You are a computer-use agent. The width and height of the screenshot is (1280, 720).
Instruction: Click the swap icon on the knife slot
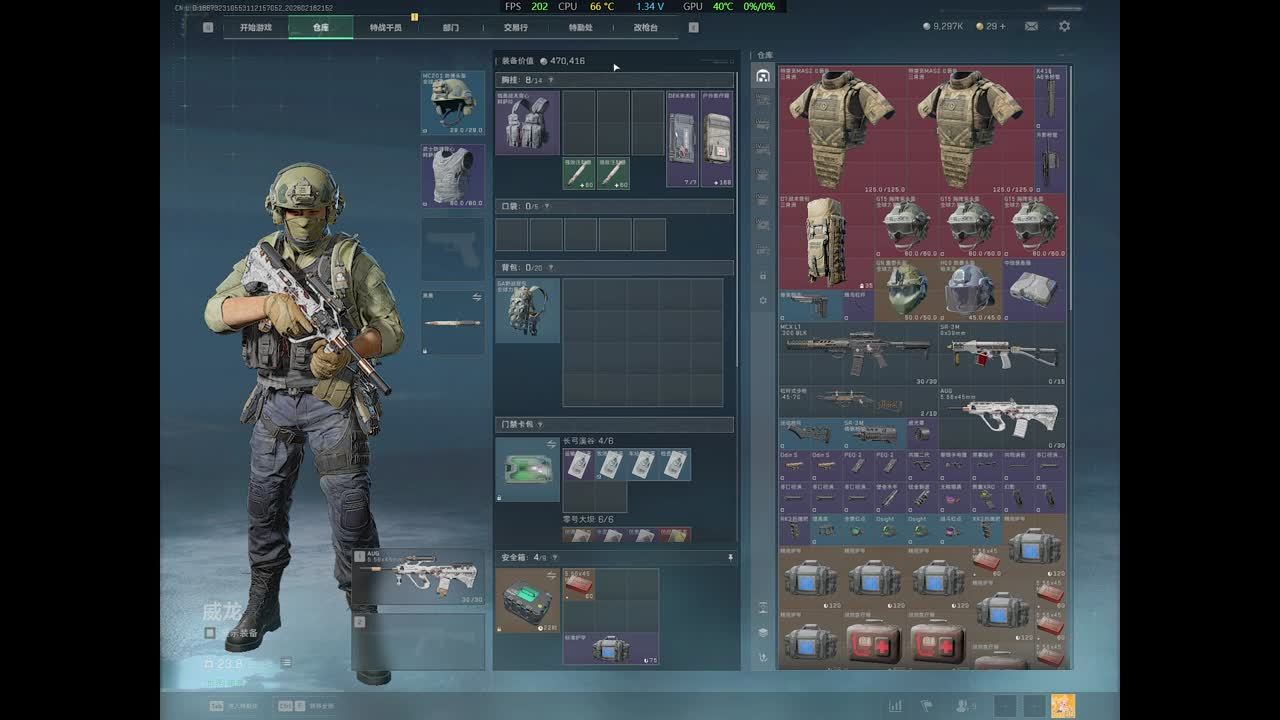477,297
